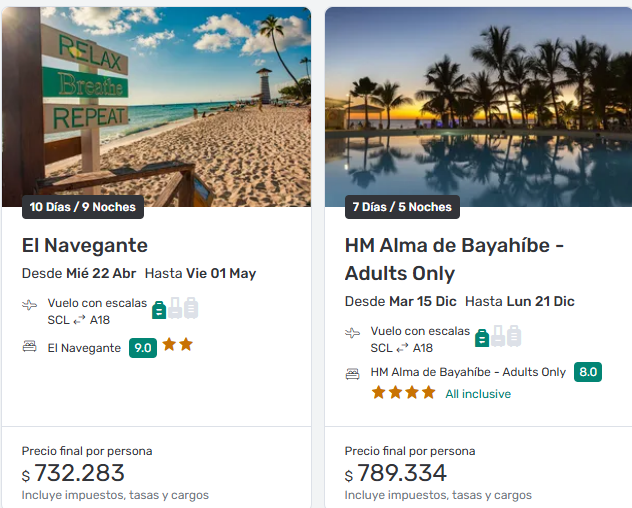The height and width of the screenshot is (508, 632).
Task: Click the green luggage icon in HM Alma card
Action: pos(482,337)
